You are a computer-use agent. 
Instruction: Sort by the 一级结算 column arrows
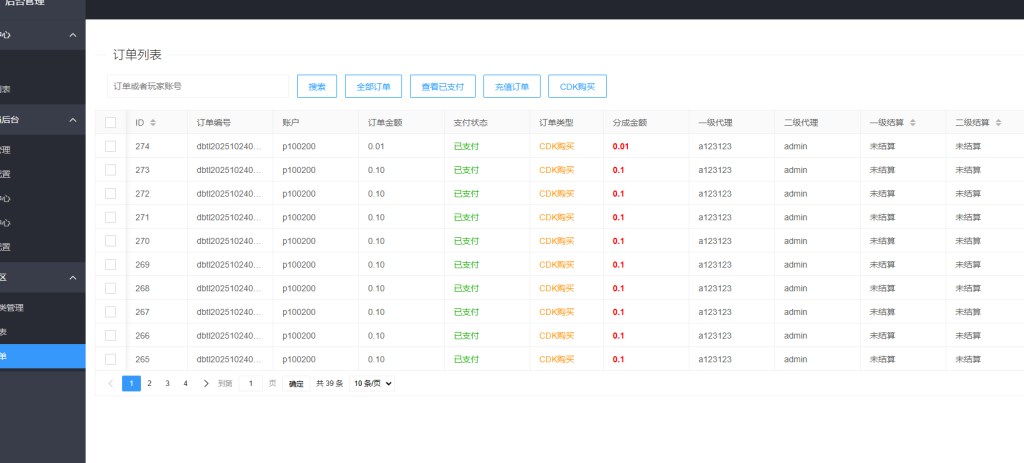pyautogui.click(x=913, y=123)
